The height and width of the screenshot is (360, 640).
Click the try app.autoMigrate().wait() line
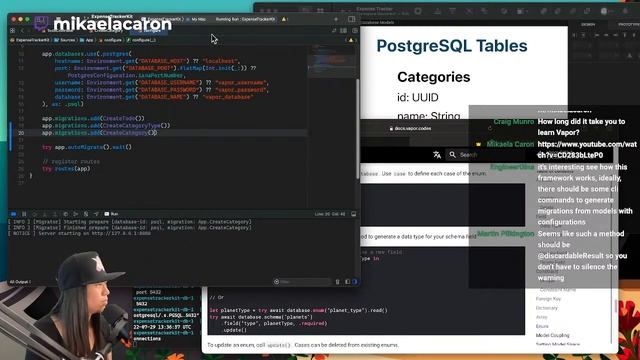pyautogui.click(x=87, y=147)
